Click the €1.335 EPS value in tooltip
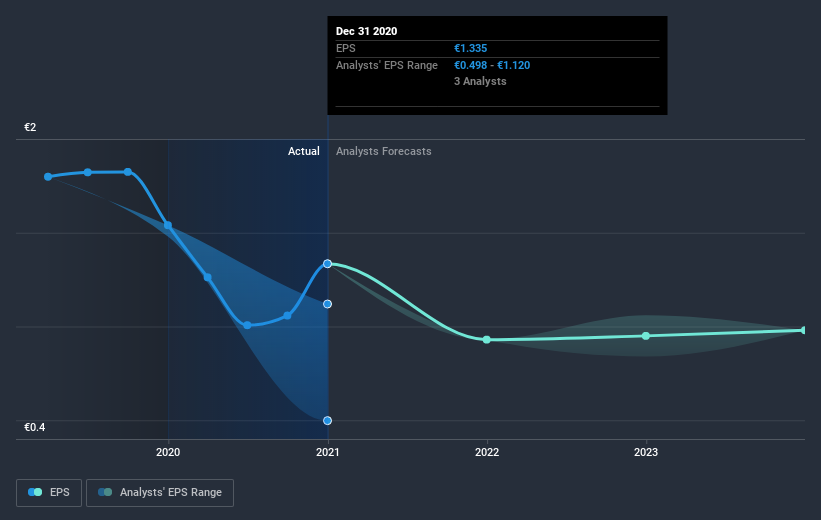This screenshot has width=821, height=520. tap(471, 48)
